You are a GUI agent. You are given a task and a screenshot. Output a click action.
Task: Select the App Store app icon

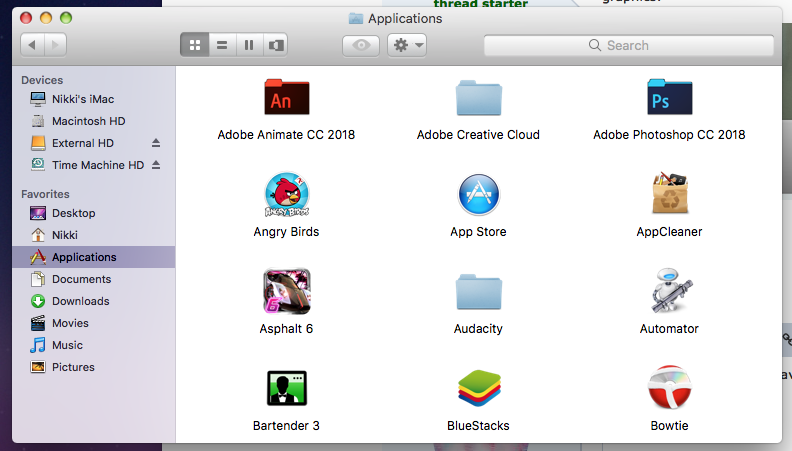click(x=478, y=194)
